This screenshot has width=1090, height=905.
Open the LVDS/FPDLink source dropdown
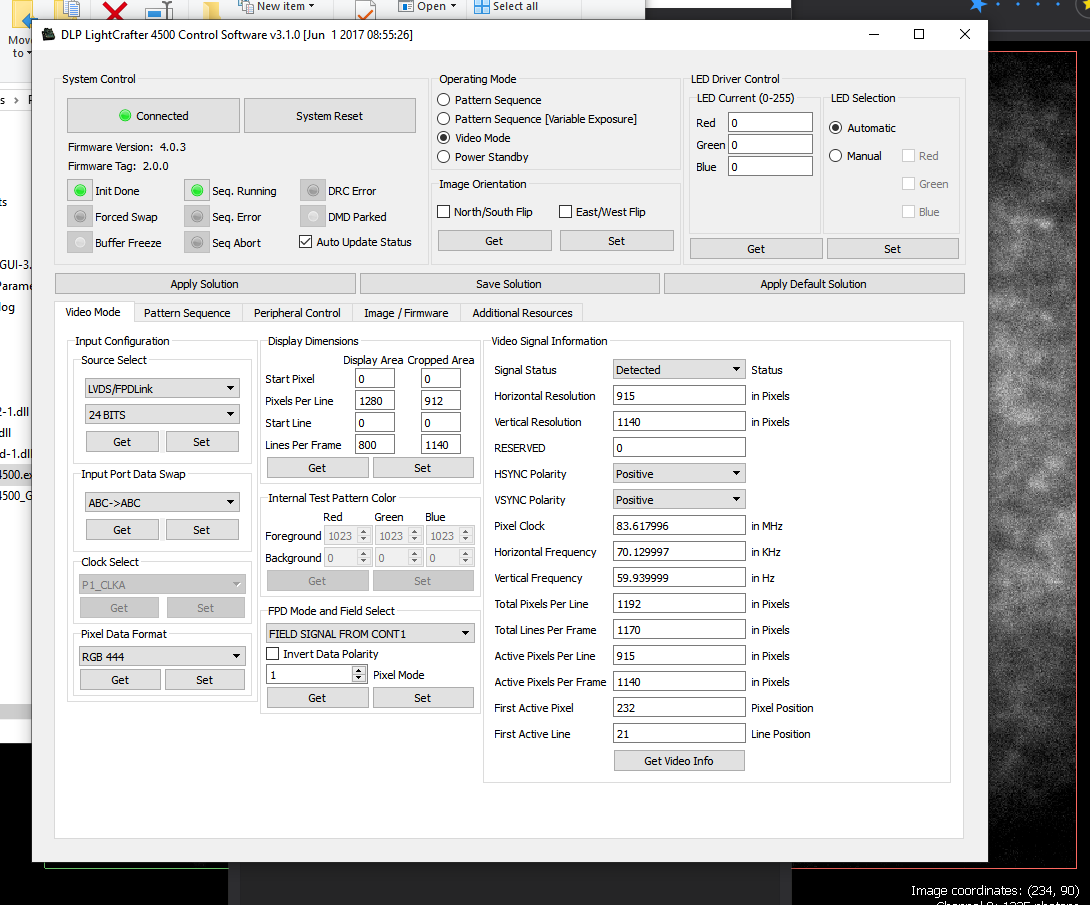click(x=162, y=388)
